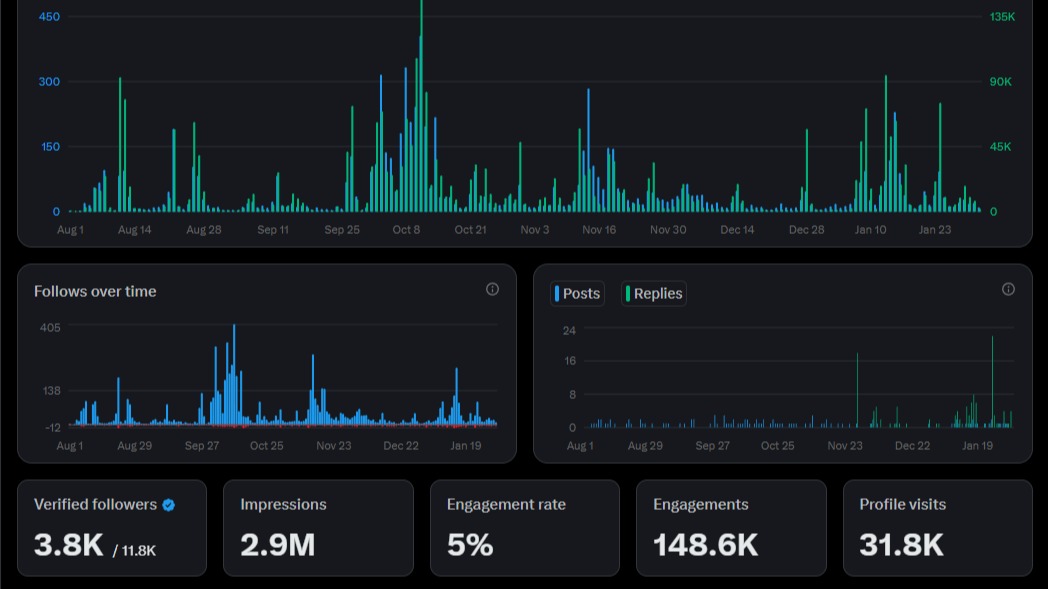Click the Jan 23 label on top chart axis

[x=934, y=230]
